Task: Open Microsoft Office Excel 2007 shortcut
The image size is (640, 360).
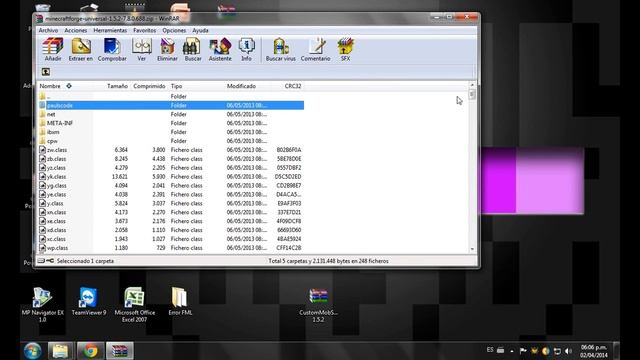Action: click(x=134, y=304)
